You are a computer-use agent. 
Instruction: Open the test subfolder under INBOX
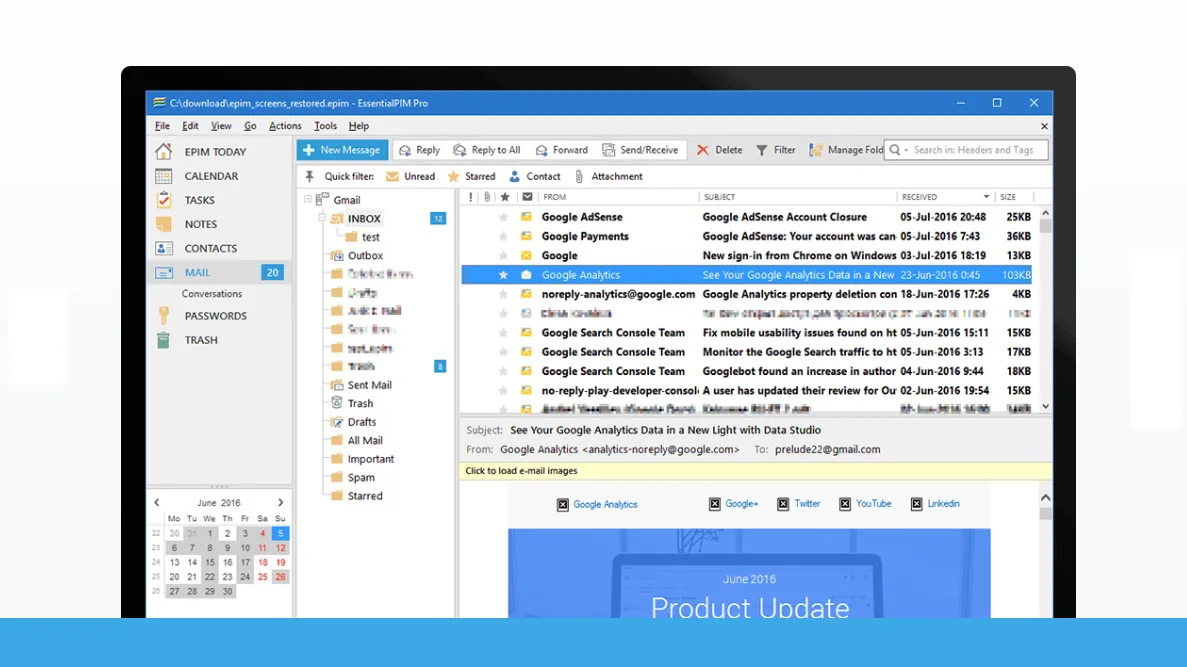370,237
